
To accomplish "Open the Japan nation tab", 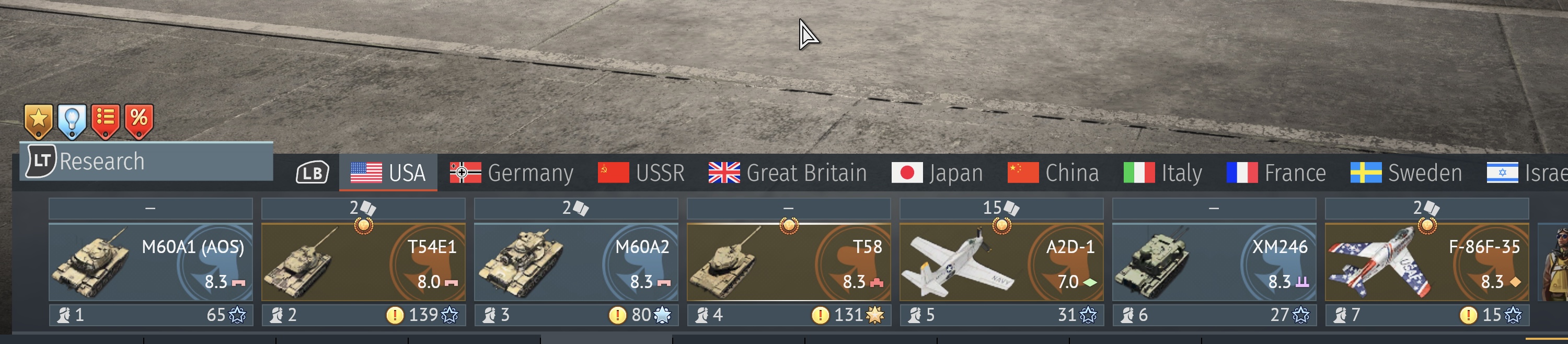I will point(937,173).
